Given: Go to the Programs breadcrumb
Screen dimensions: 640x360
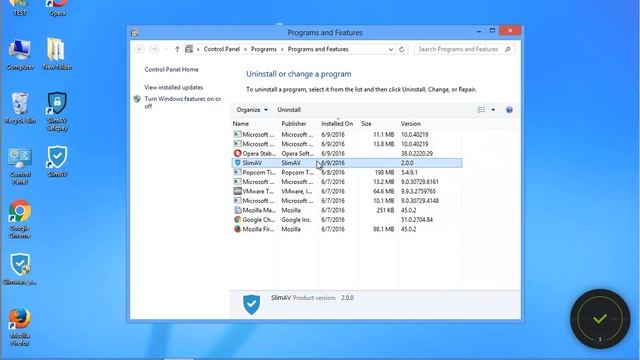Looking at the screenshot, I should coord(264,49).
